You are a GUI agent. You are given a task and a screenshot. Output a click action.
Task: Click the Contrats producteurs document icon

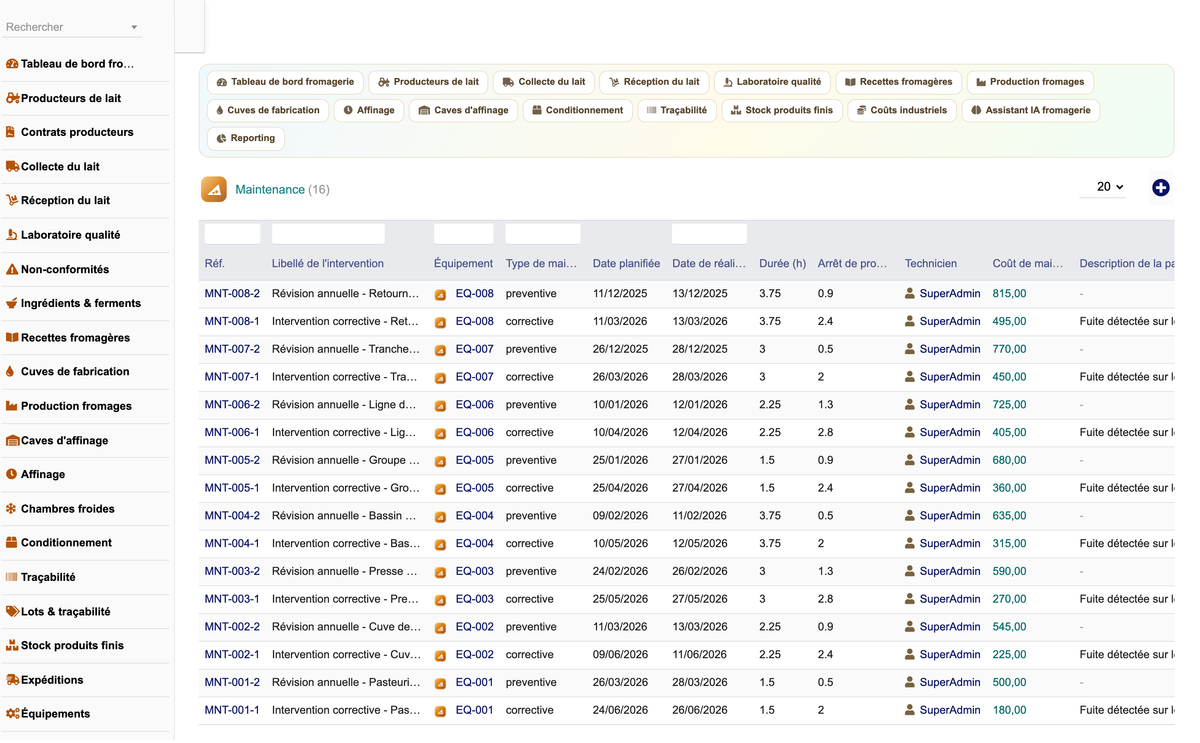[11, 132]
